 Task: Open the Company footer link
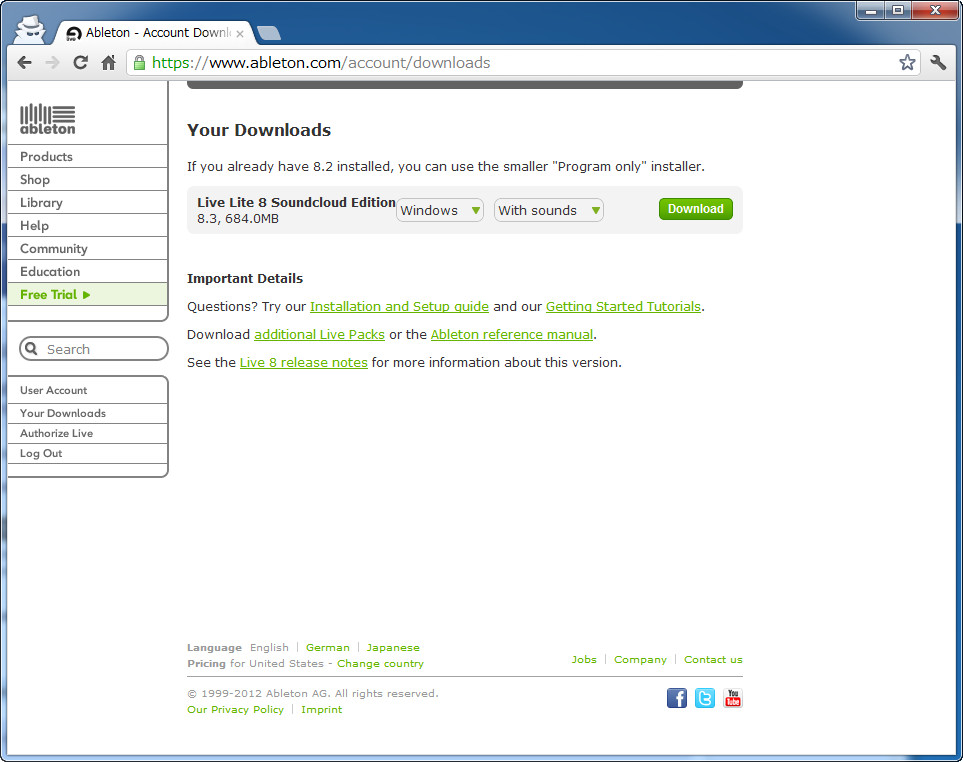click(x=640, y=659)
